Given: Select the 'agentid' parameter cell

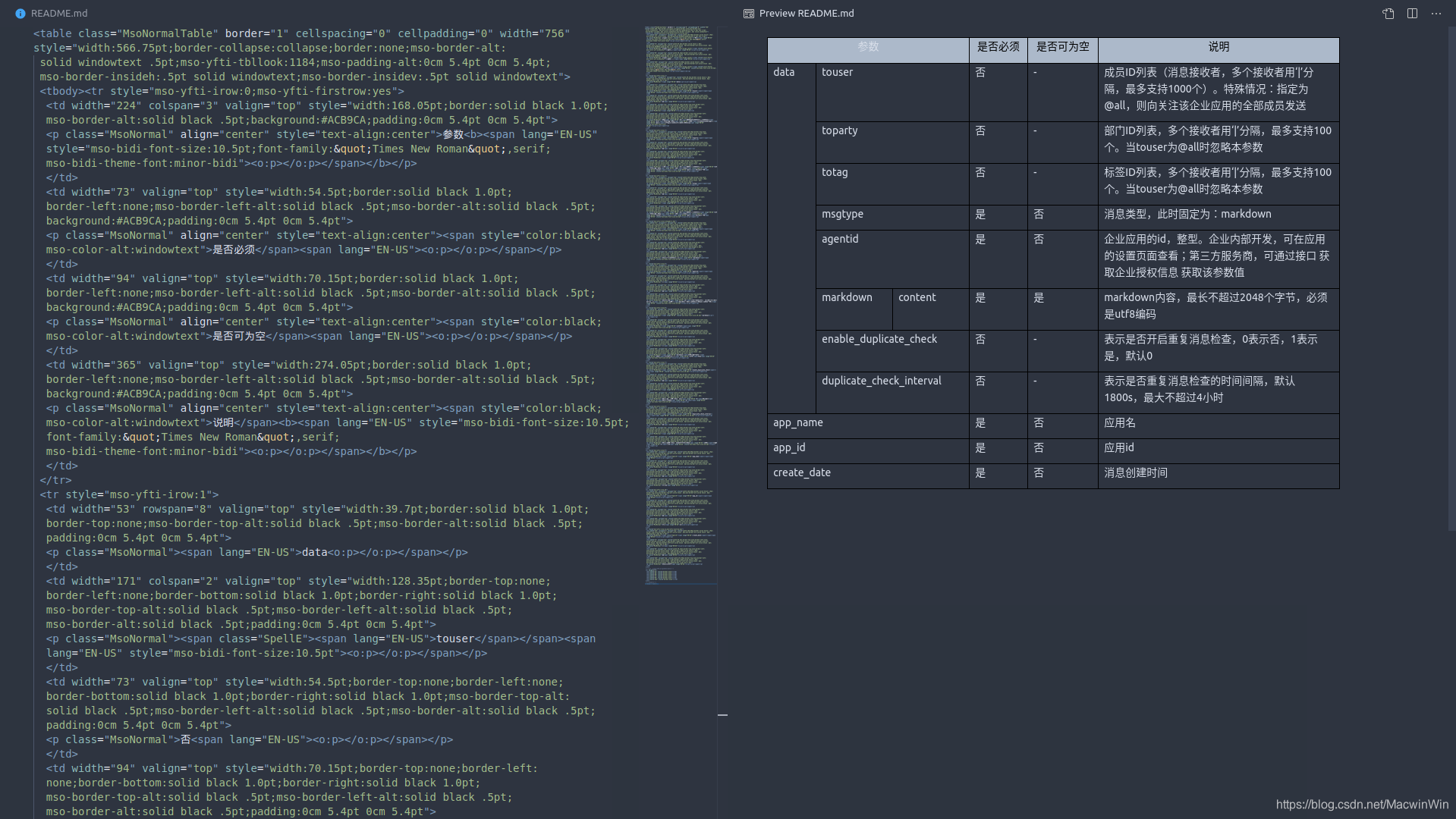Looking at the screenshot, I should click(892, 259).
